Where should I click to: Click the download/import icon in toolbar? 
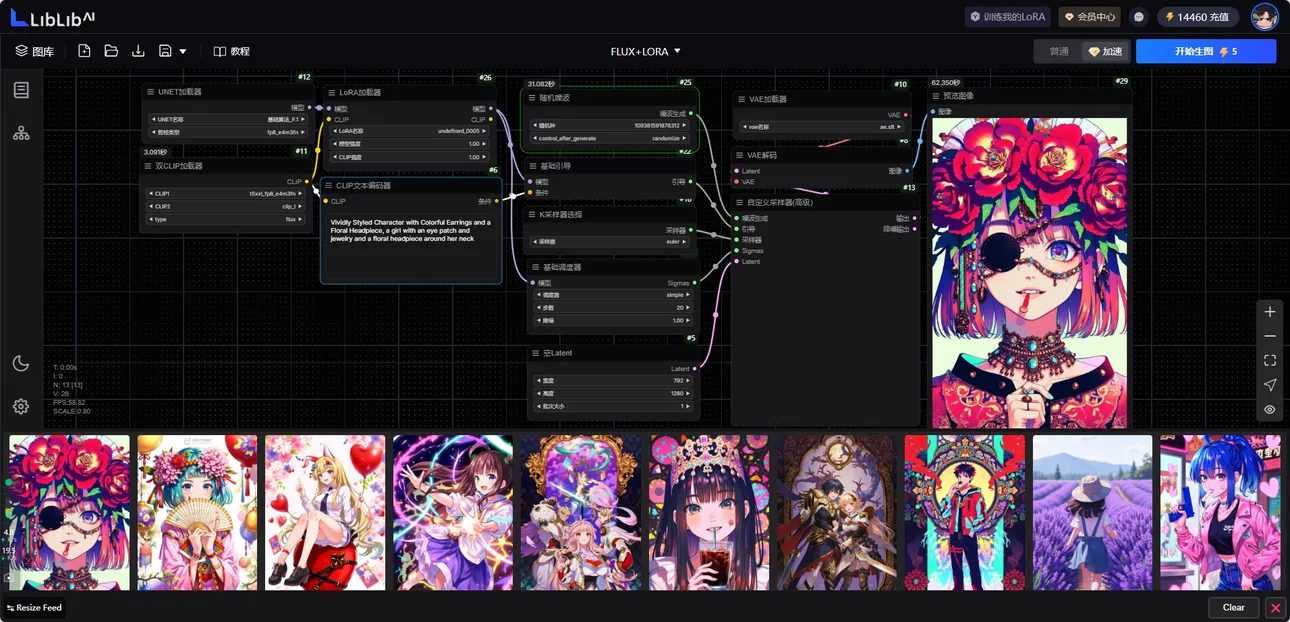[138, 51]
